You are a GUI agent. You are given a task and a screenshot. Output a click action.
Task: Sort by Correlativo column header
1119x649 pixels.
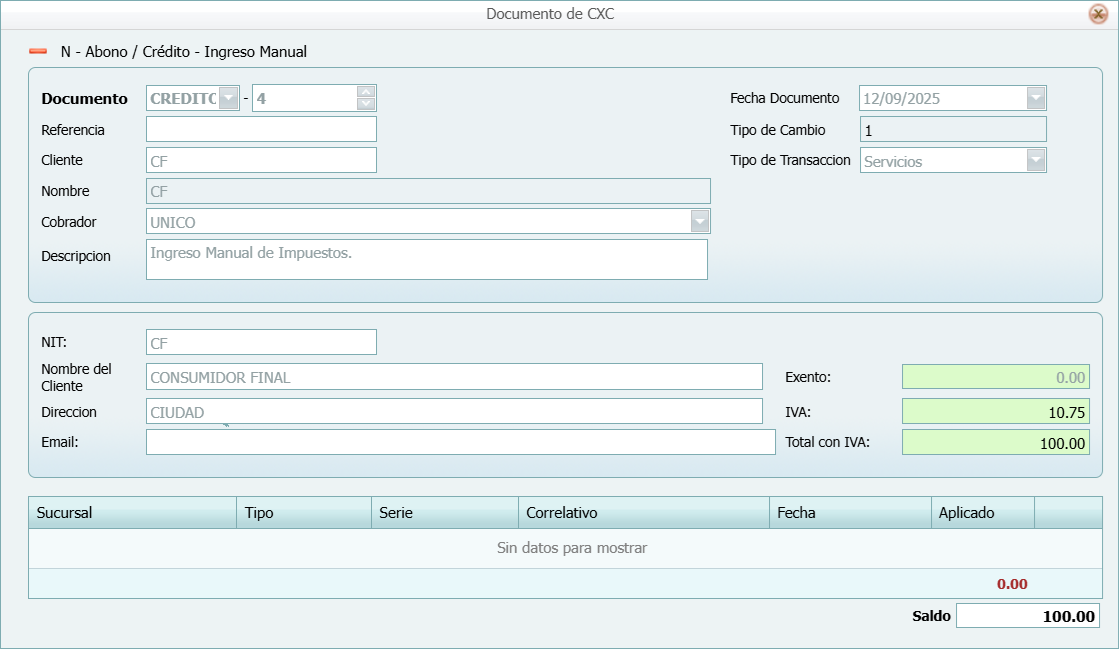[x=643, y=513]
